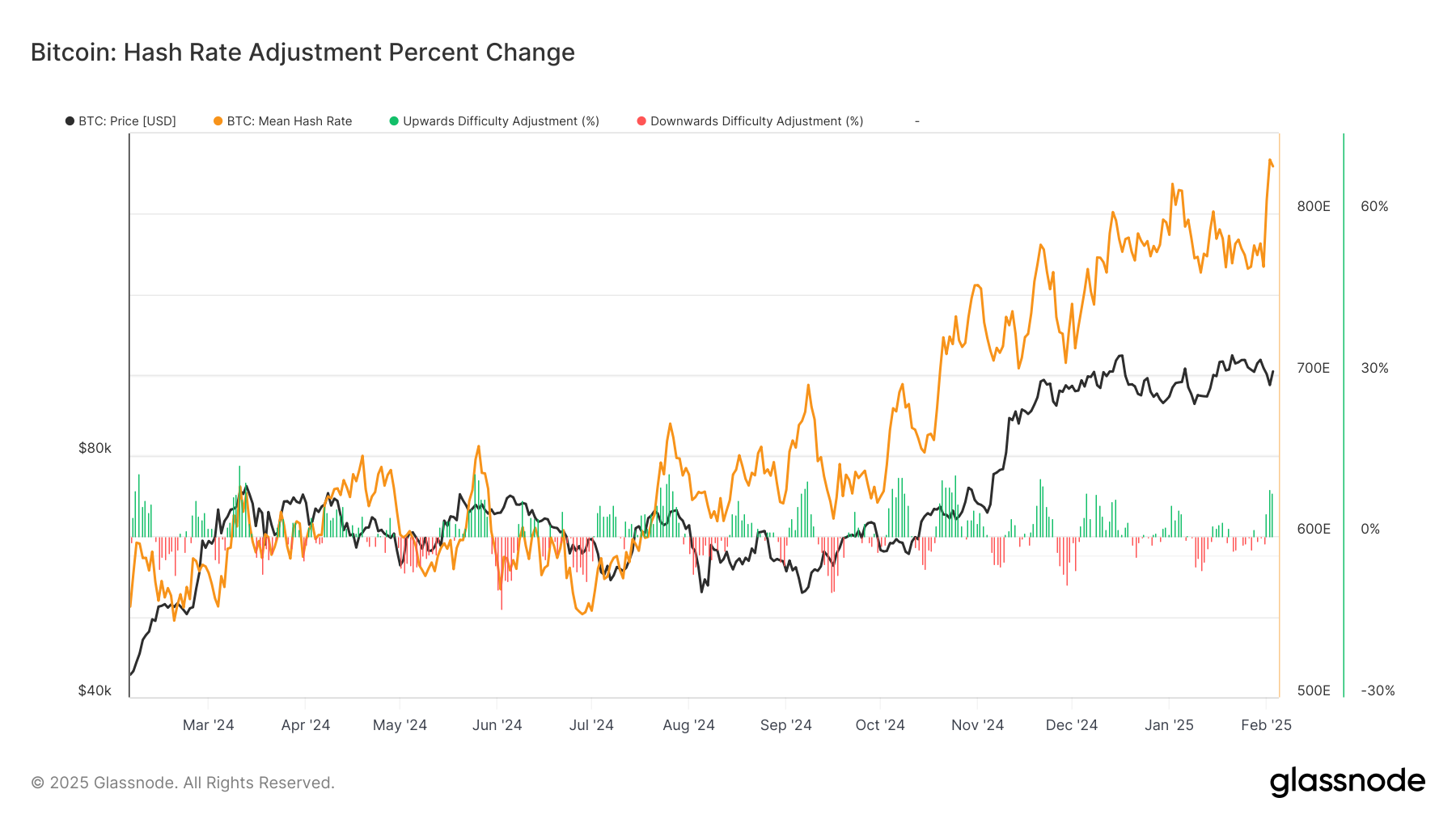Image resolution: width=1456 pixels, height=819 pixels.
Task: Click the -30% adjustment axis label
Action: 1378,690
